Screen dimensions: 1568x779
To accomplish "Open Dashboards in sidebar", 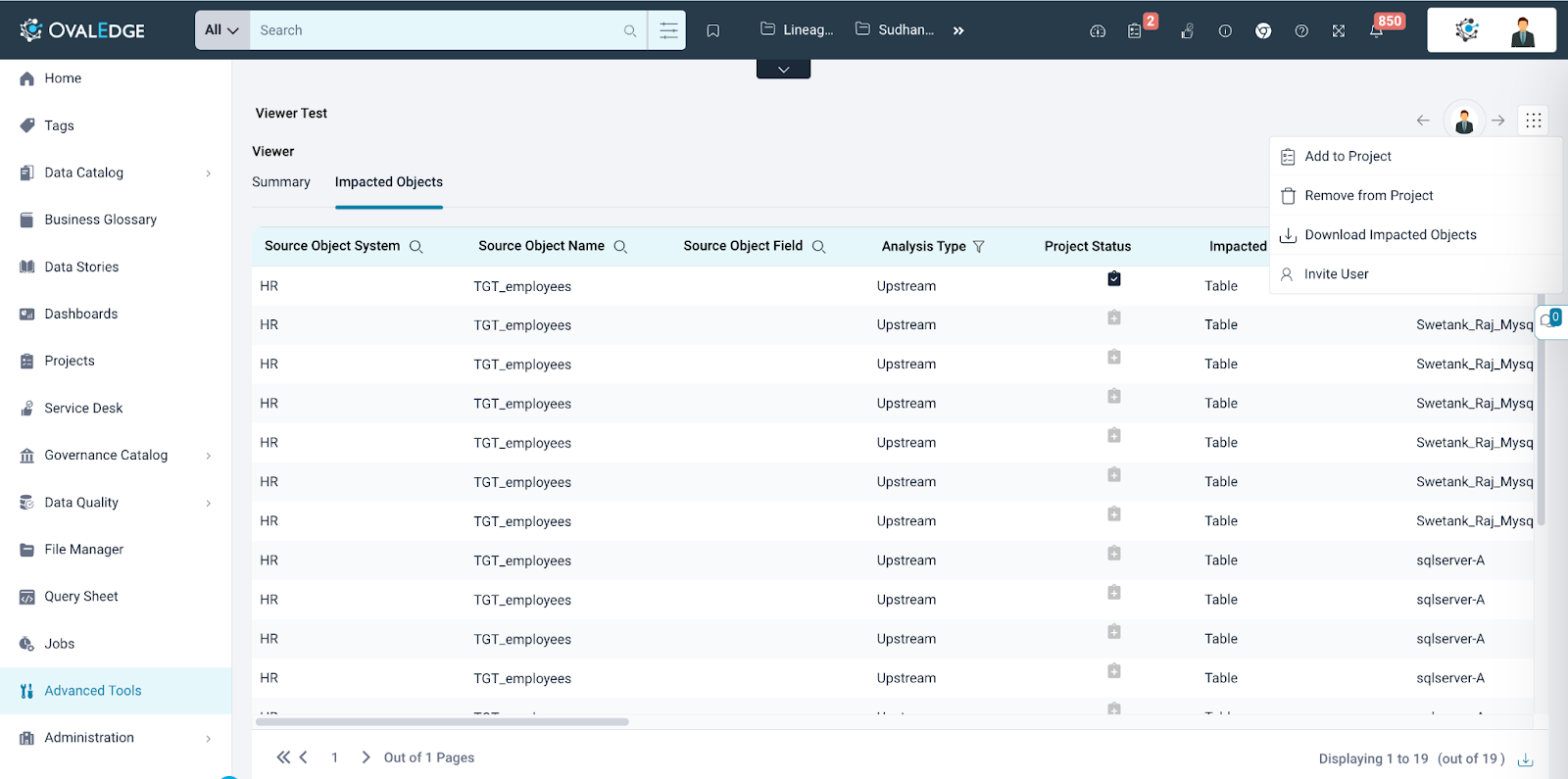I will (x=80, y=314).
